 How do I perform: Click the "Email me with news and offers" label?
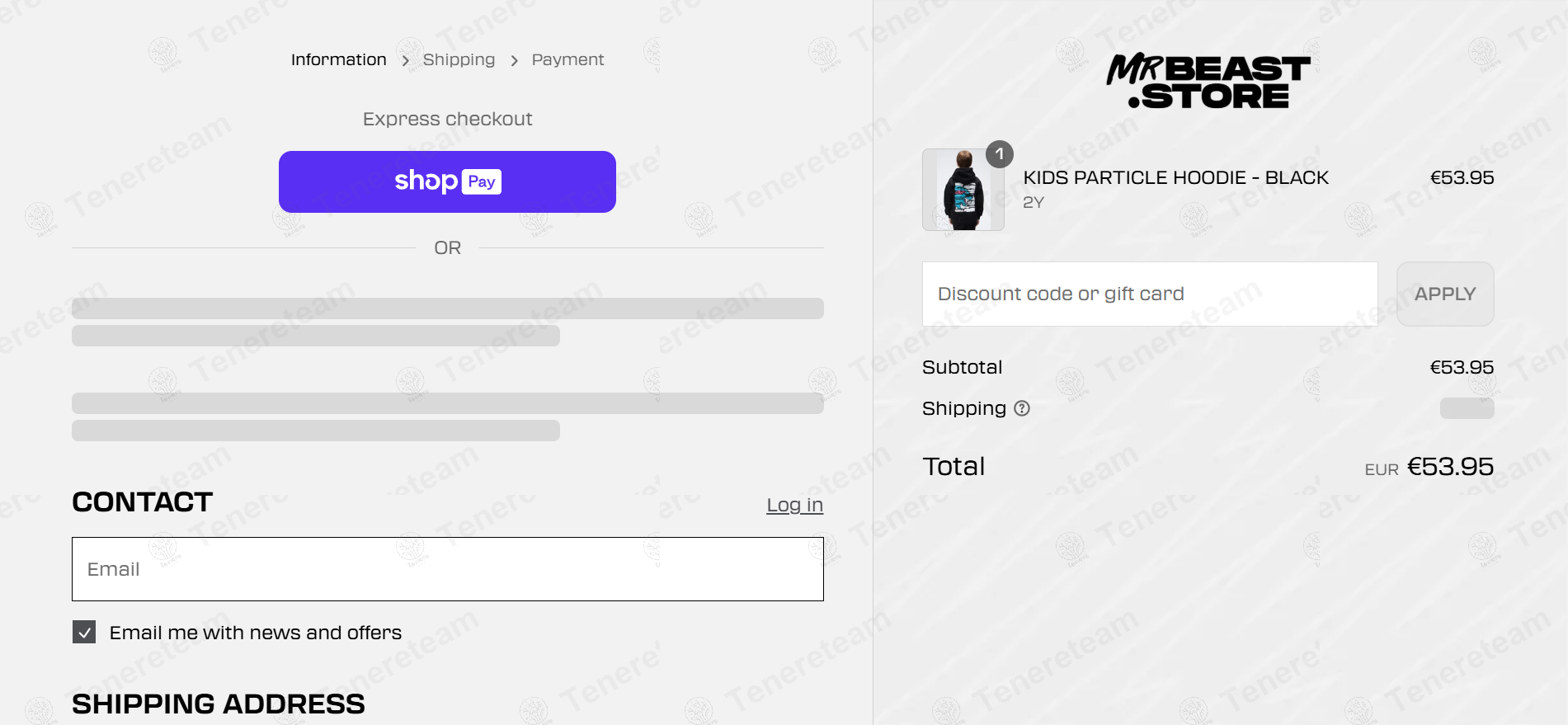pos(256,633)
